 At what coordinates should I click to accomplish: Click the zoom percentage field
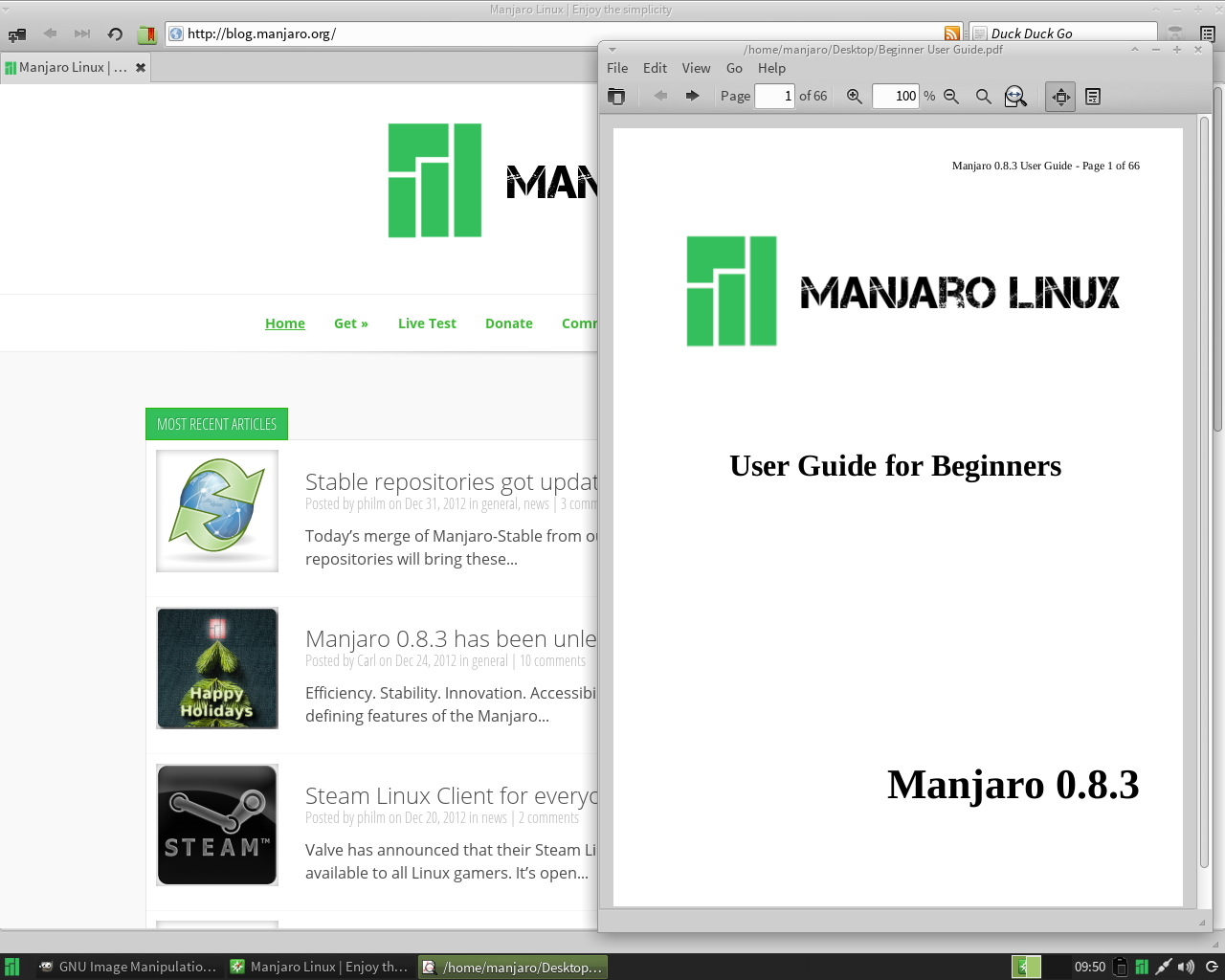click(896, 96)
